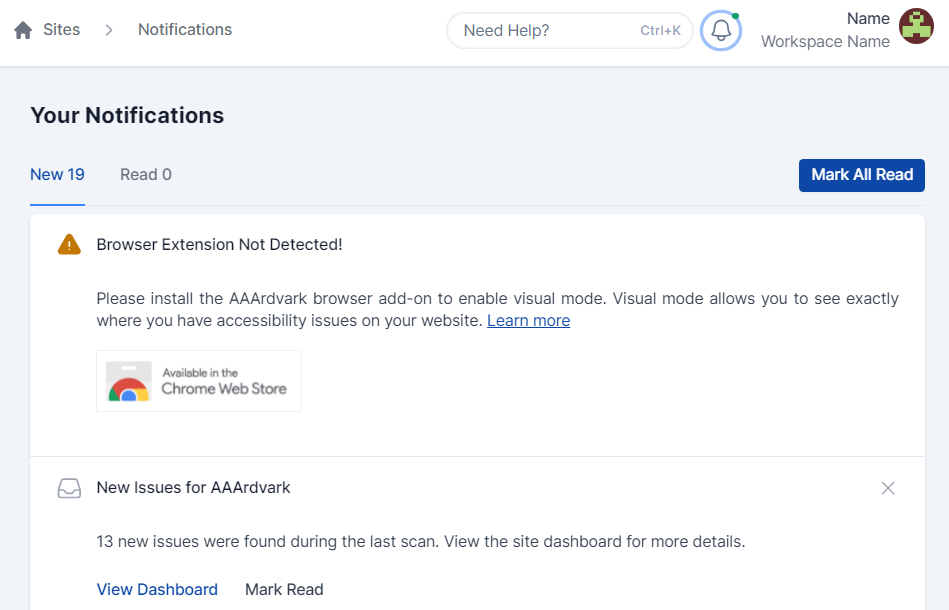Image resolution: width=949 pixels, height=610 pixels.
Task: Switch to the Read 0 tab
Action: [x=146, y=175]
